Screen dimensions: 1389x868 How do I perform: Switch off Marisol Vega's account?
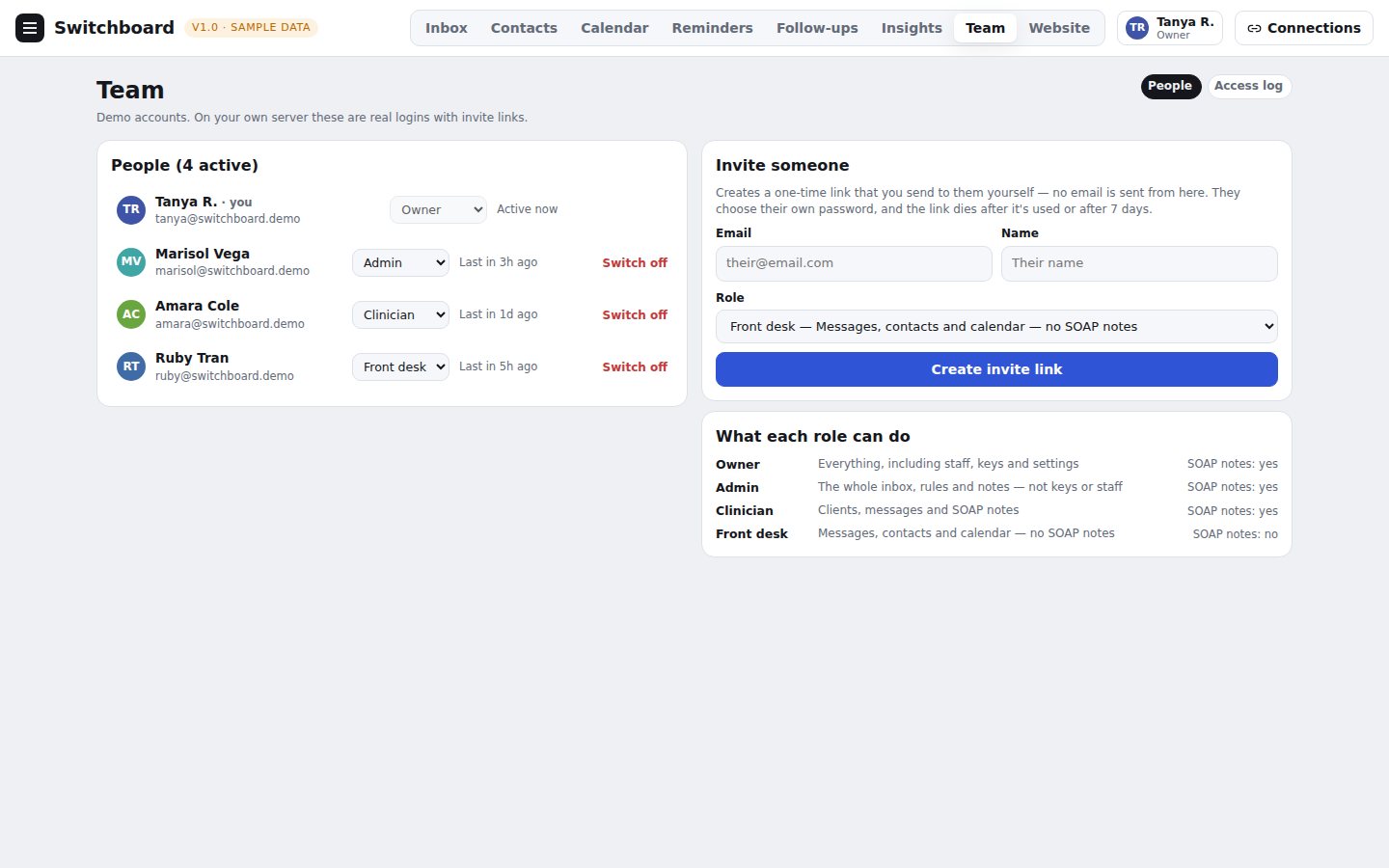tap(635, 262)
